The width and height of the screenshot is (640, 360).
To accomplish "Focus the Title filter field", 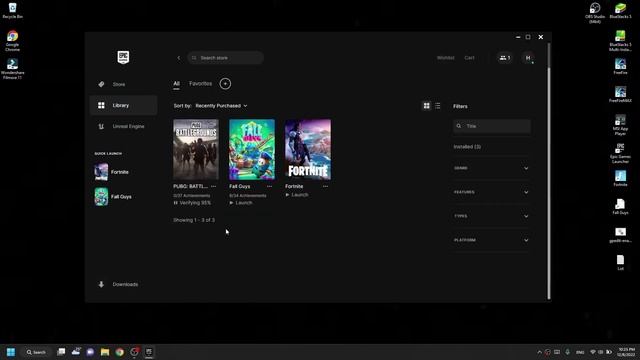I will tap(492, 126).
